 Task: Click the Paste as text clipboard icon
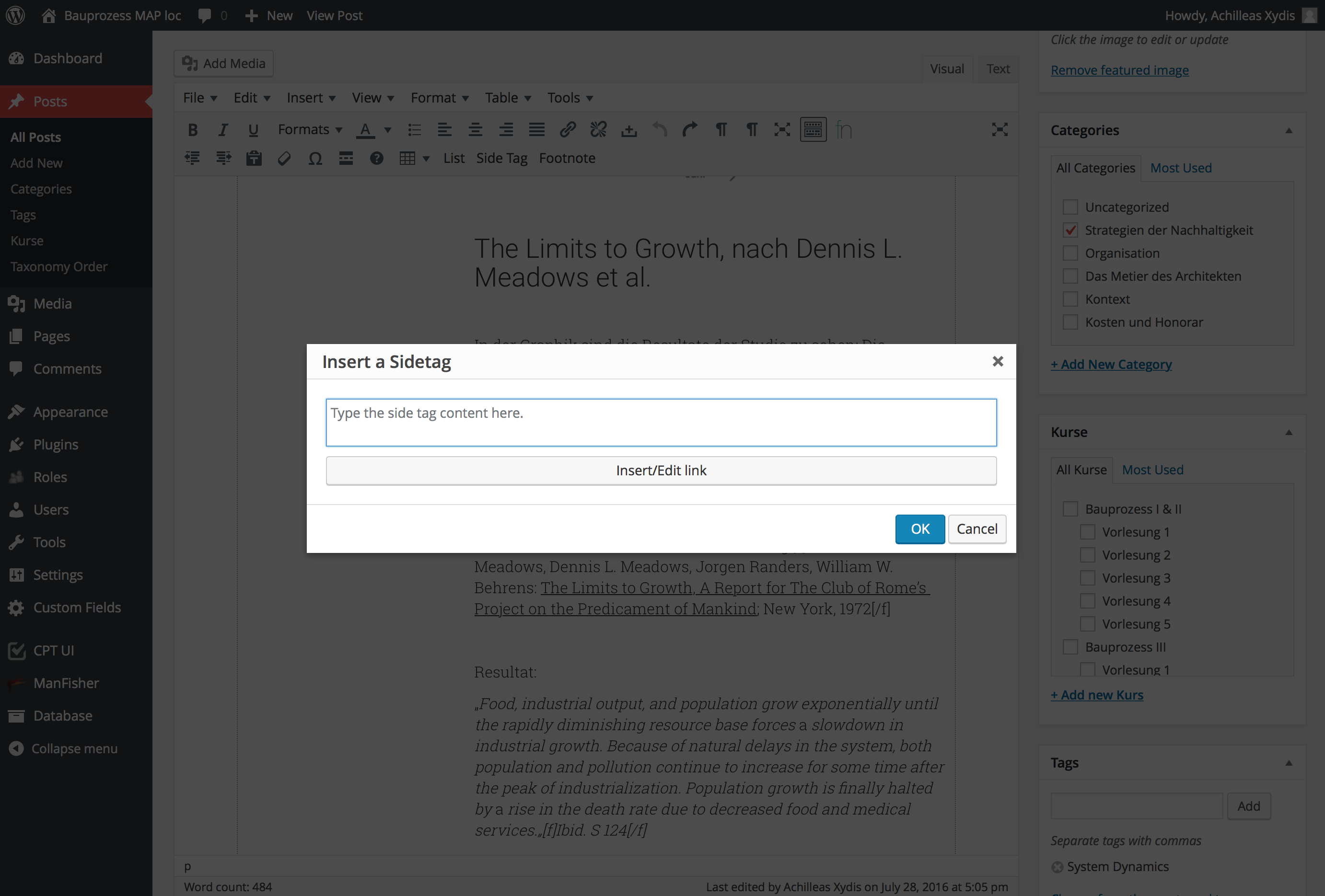pos(254,158)
